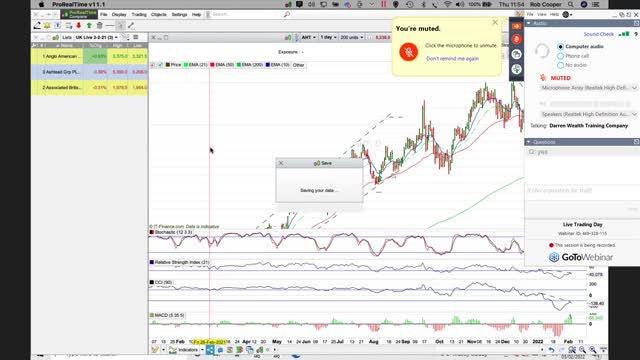Open the audio help question mark
The height and width of the screenshot is (360, 640).
point(636,34)
